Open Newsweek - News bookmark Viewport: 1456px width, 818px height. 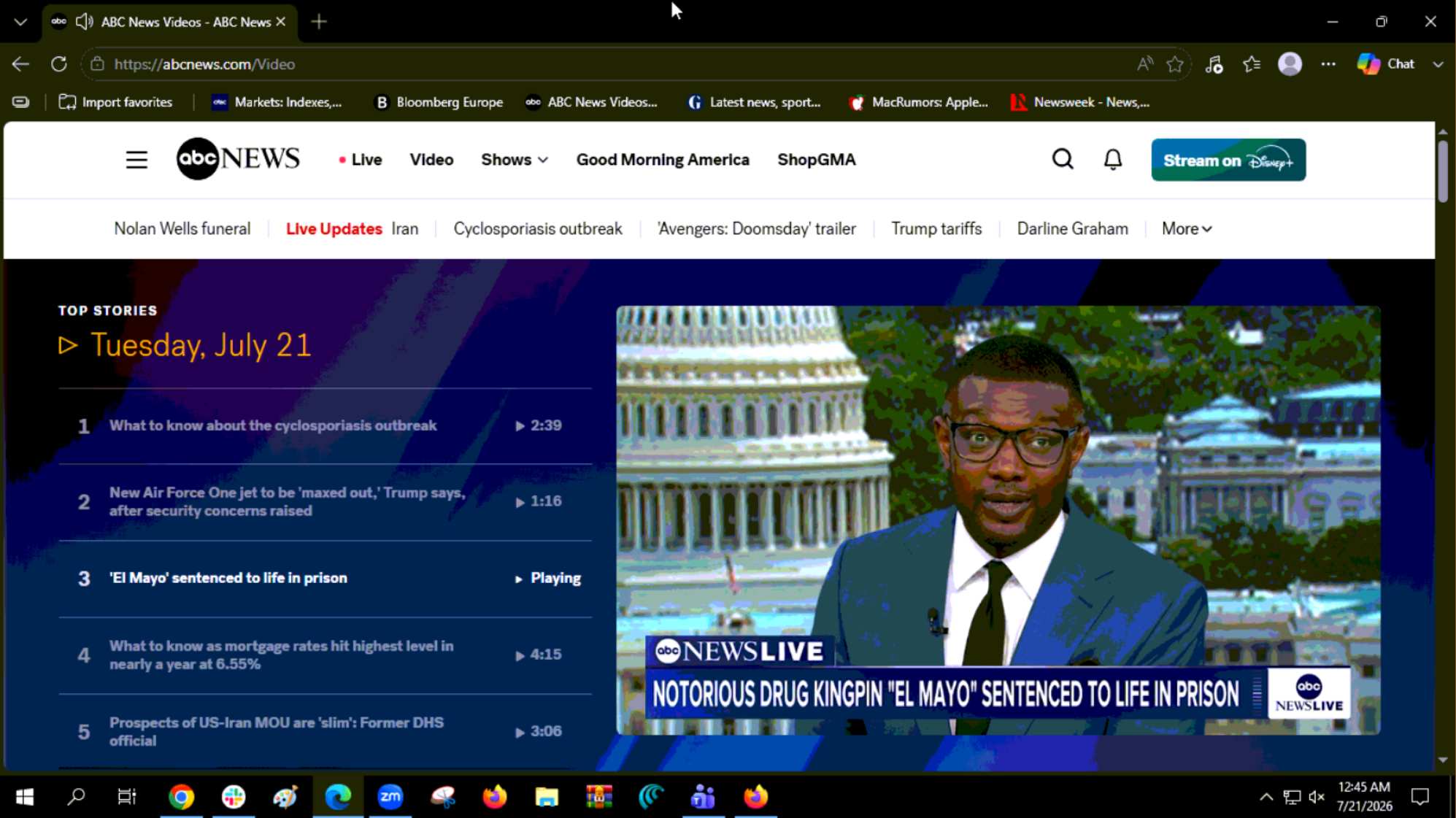1080,102
